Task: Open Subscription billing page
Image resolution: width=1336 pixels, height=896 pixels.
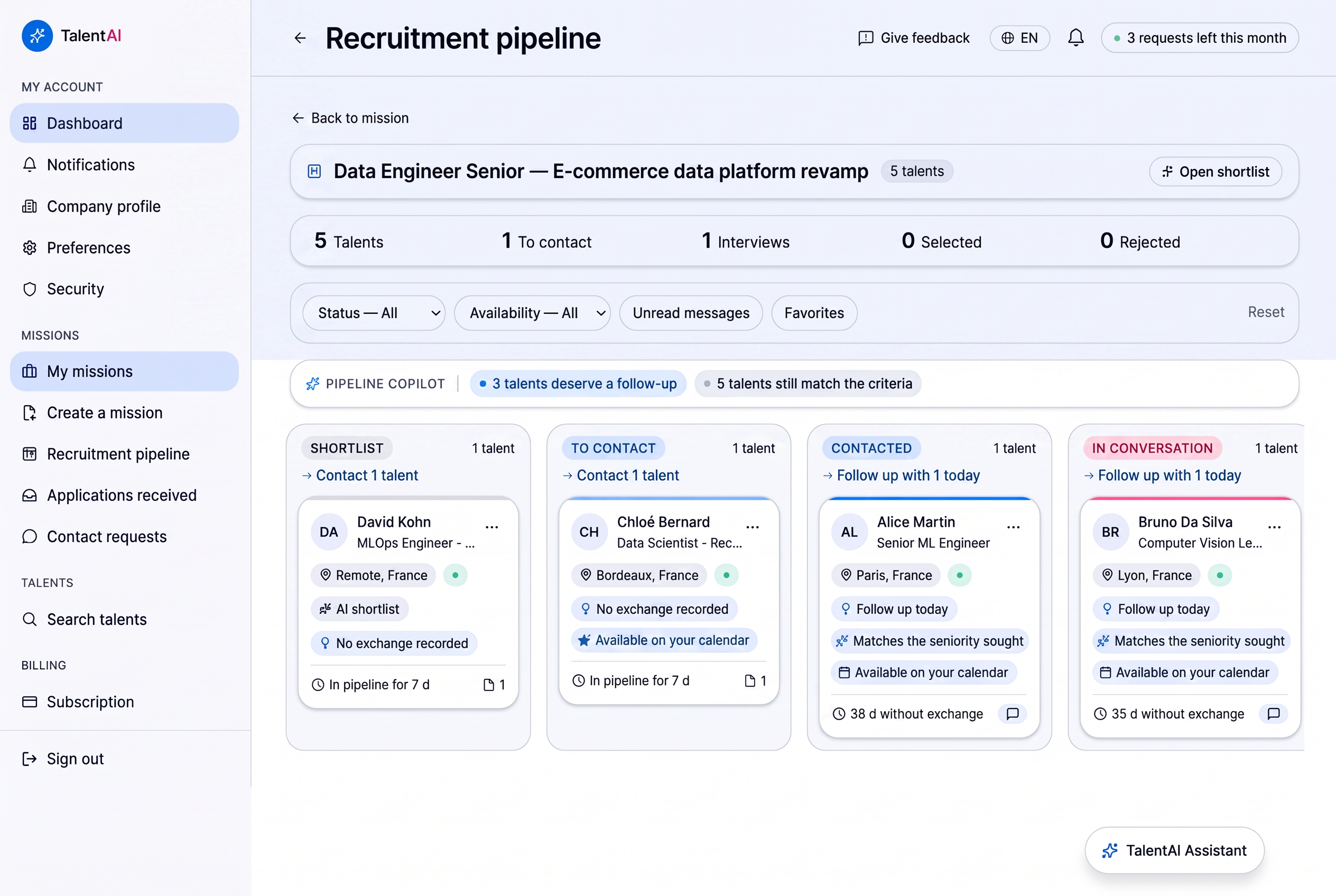Action: [x=125, y=702]
